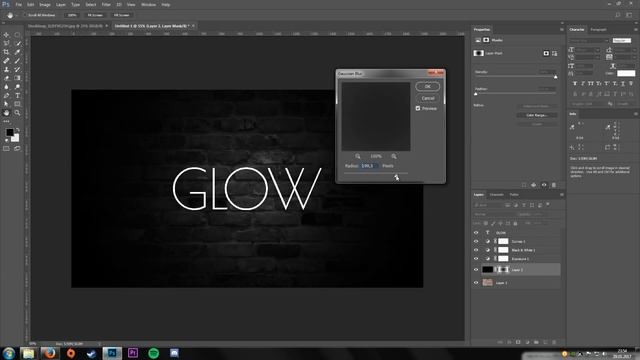The height and width of the screenshot is (360, 640).
Task: Click the Fit Screen button
Action: 95,15
